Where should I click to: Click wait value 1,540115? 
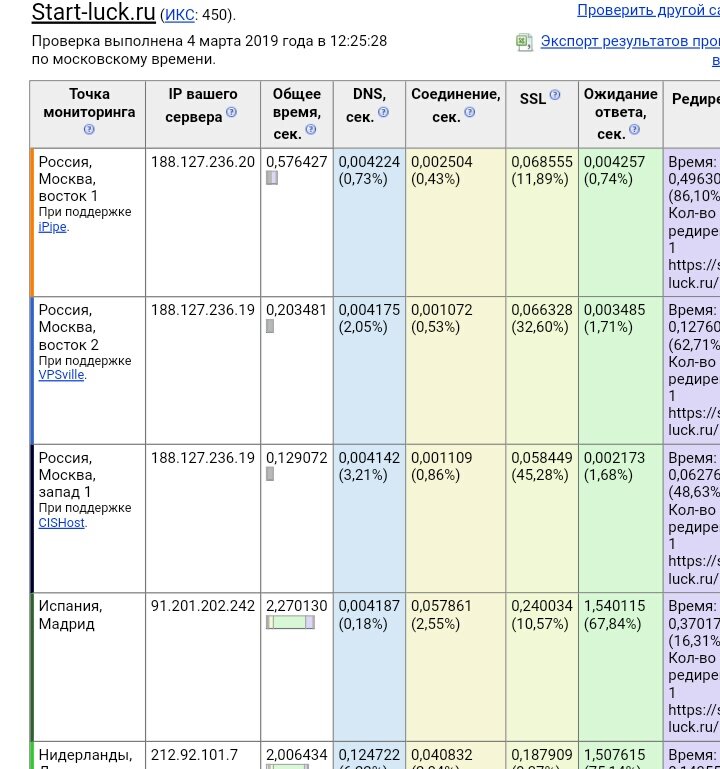click(x=614, y=606)
